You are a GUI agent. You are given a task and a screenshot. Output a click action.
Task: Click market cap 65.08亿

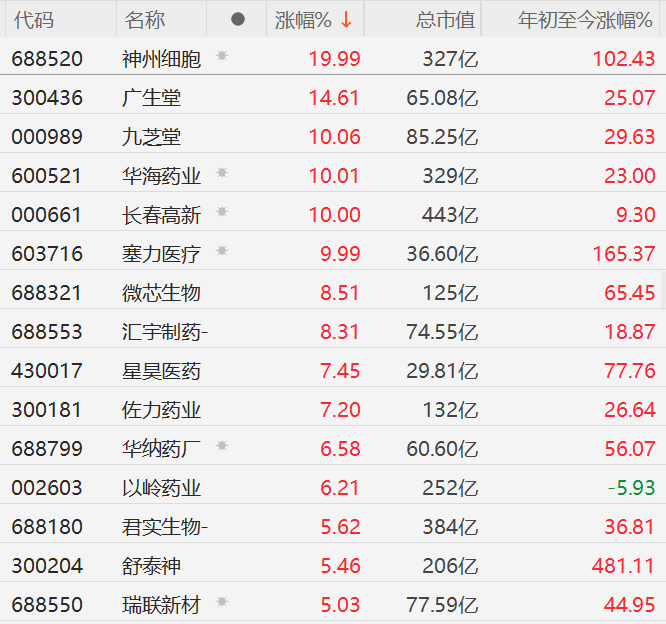pos(442,98)
